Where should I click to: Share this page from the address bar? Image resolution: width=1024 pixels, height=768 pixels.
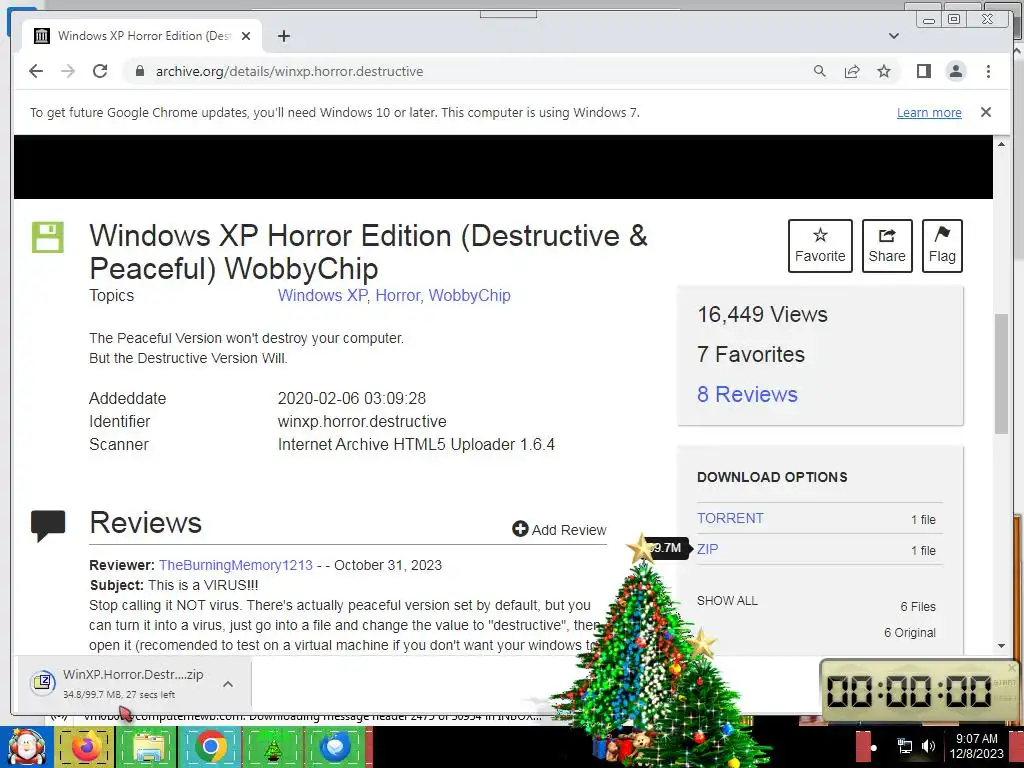[x=852, y=71]
